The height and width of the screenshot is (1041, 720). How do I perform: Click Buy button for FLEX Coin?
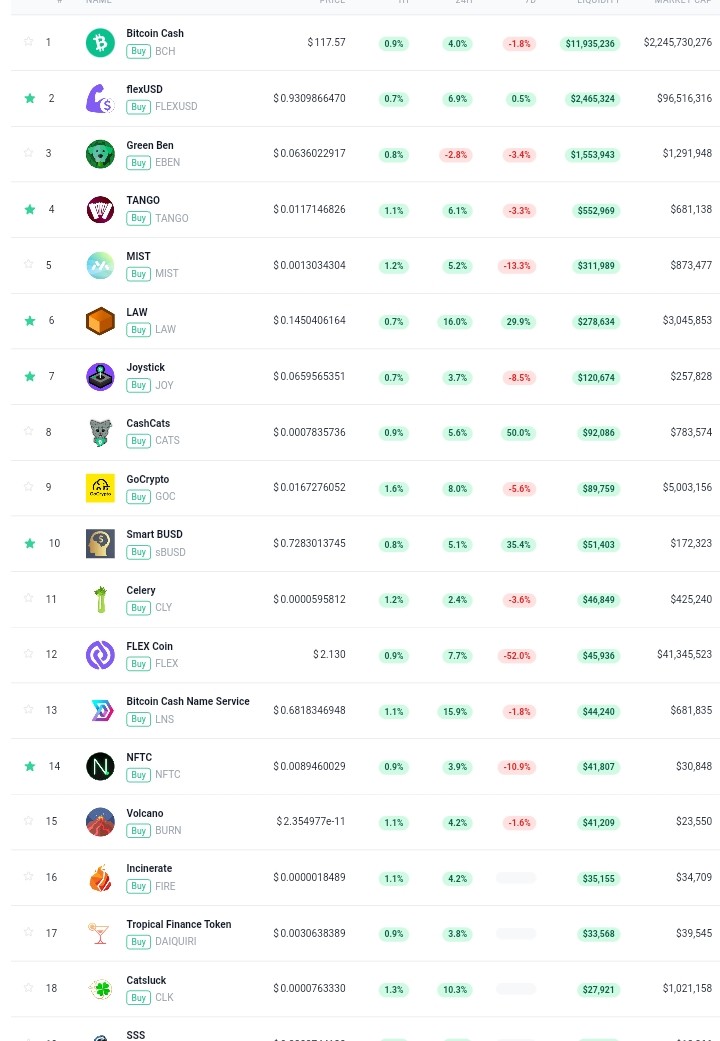coord(138,664)
